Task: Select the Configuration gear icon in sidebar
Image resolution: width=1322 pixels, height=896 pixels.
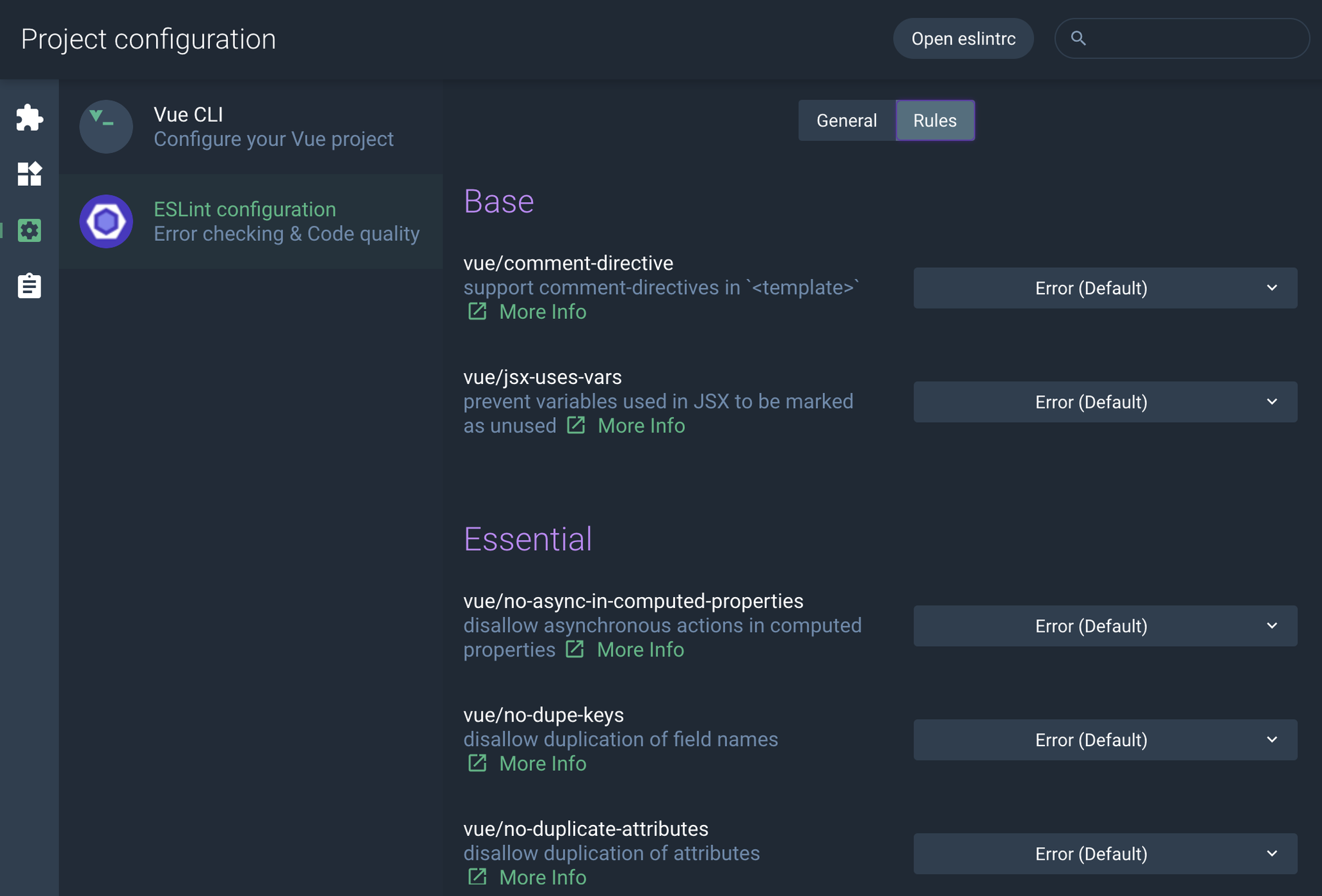Action: click(29, 230)
